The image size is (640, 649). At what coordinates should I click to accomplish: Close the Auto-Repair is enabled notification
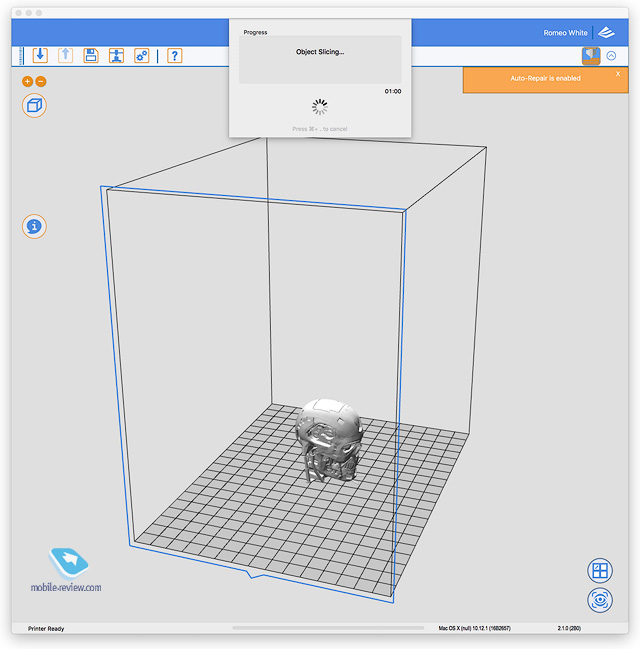[x=618, y=74]
